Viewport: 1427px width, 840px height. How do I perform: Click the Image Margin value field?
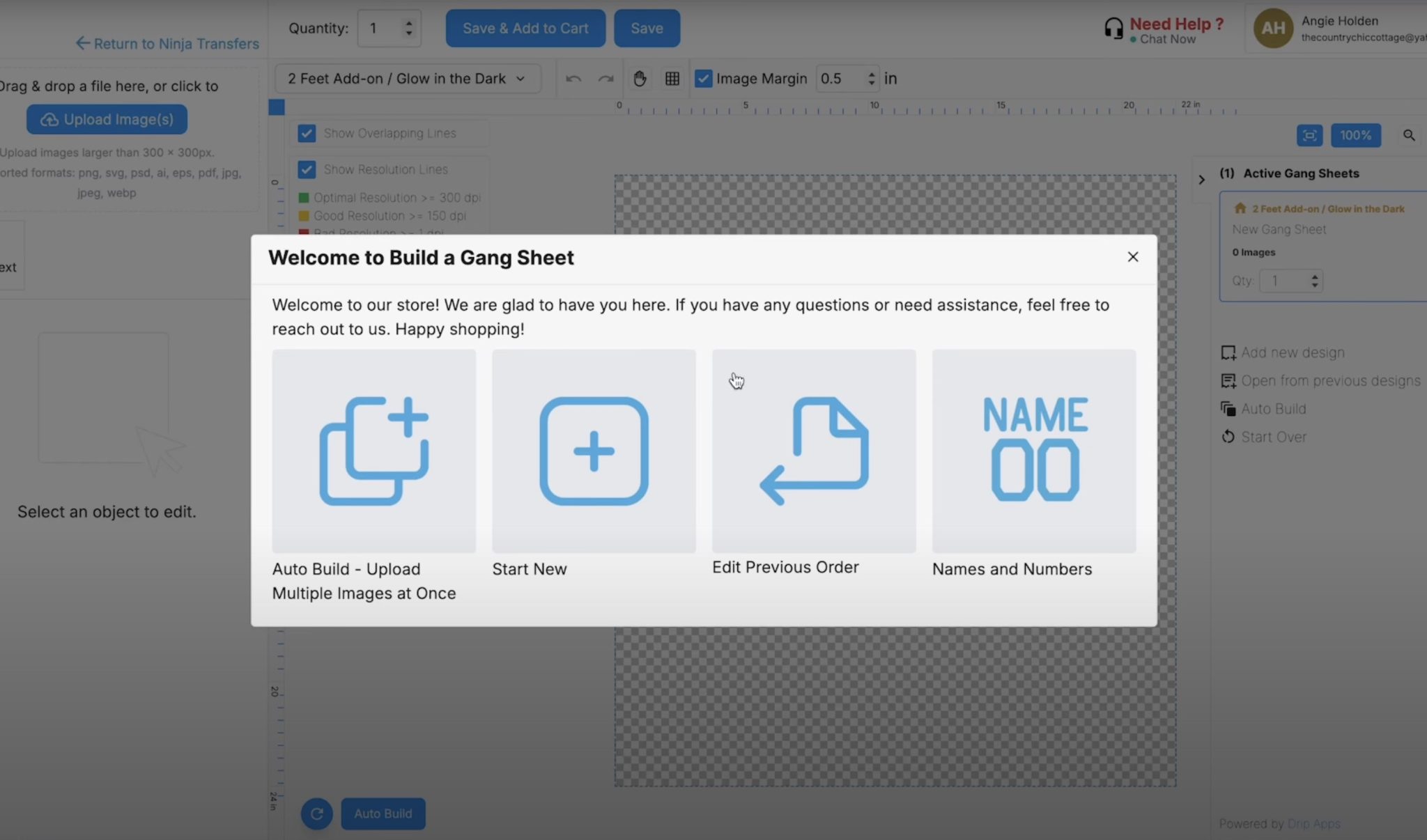pyautogui.click(x=839, y=79)
